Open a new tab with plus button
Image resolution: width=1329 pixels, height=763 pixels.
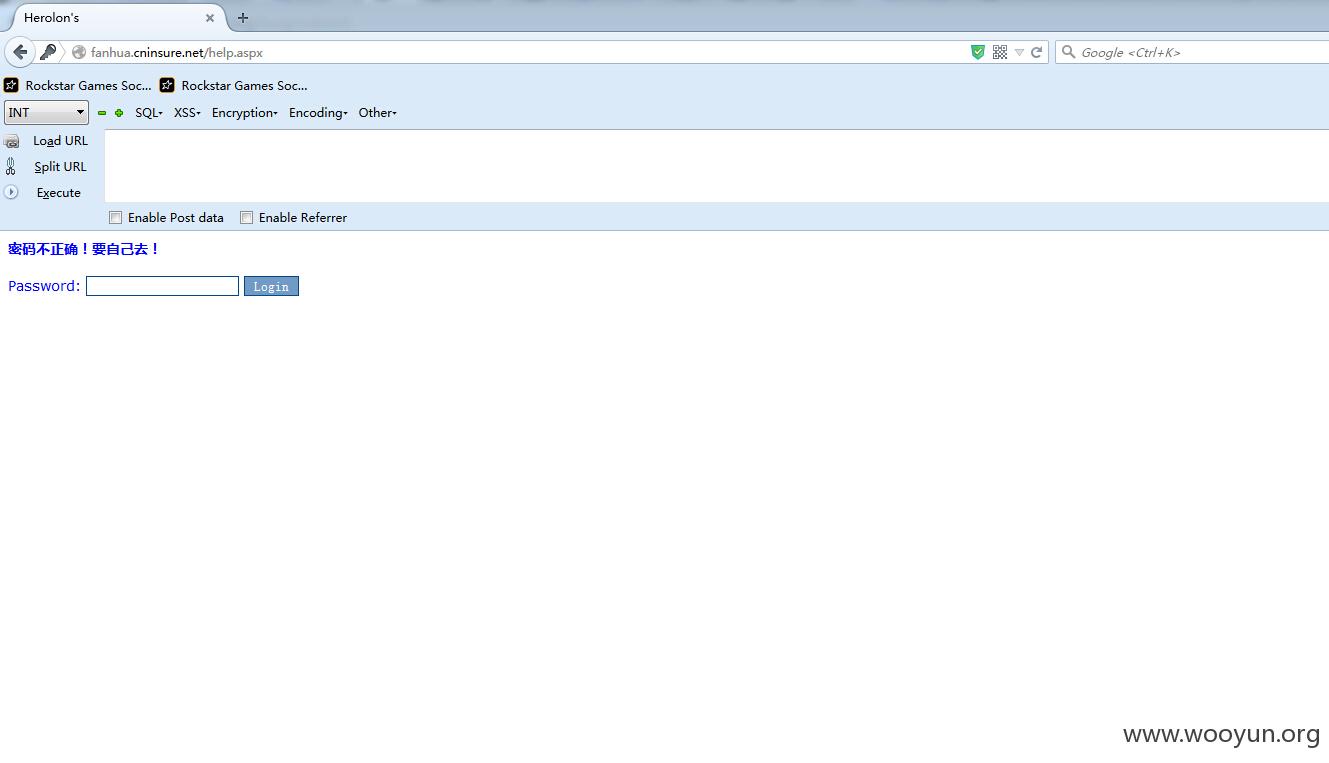tap(243, 17)
